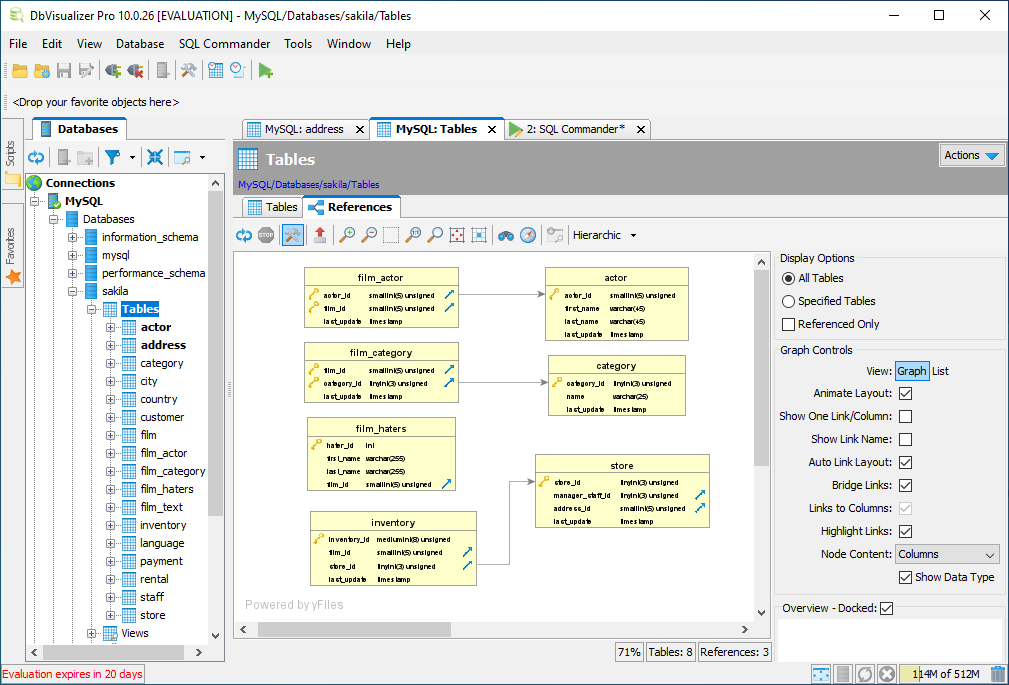
Task: Enable Show One Link/Column checkbox
Action: click(905, 417)
